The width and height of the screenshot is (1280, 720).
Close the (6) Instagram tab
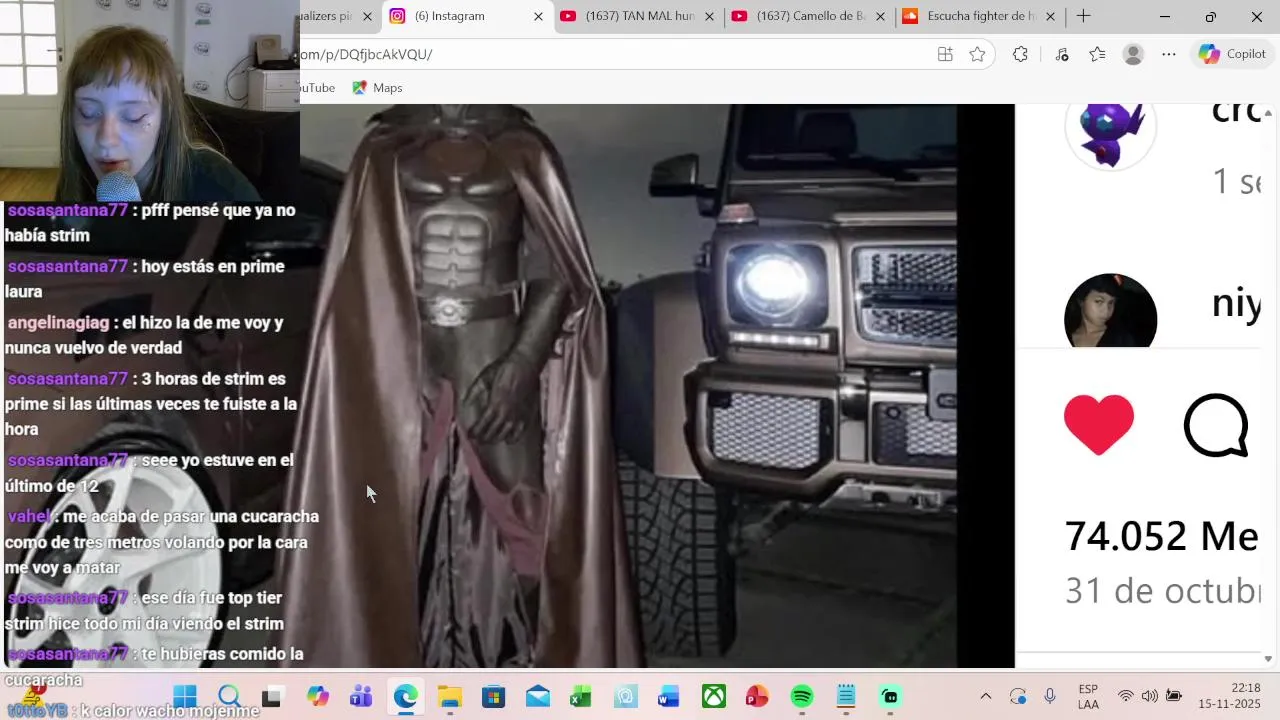(x=538, y=16)
